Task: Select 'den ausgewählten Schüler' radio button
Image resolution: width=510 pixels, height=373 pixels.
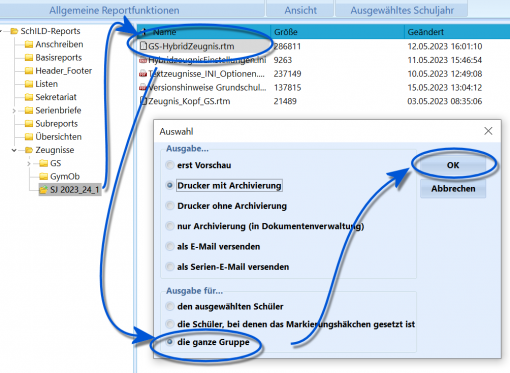Action: 170,306
